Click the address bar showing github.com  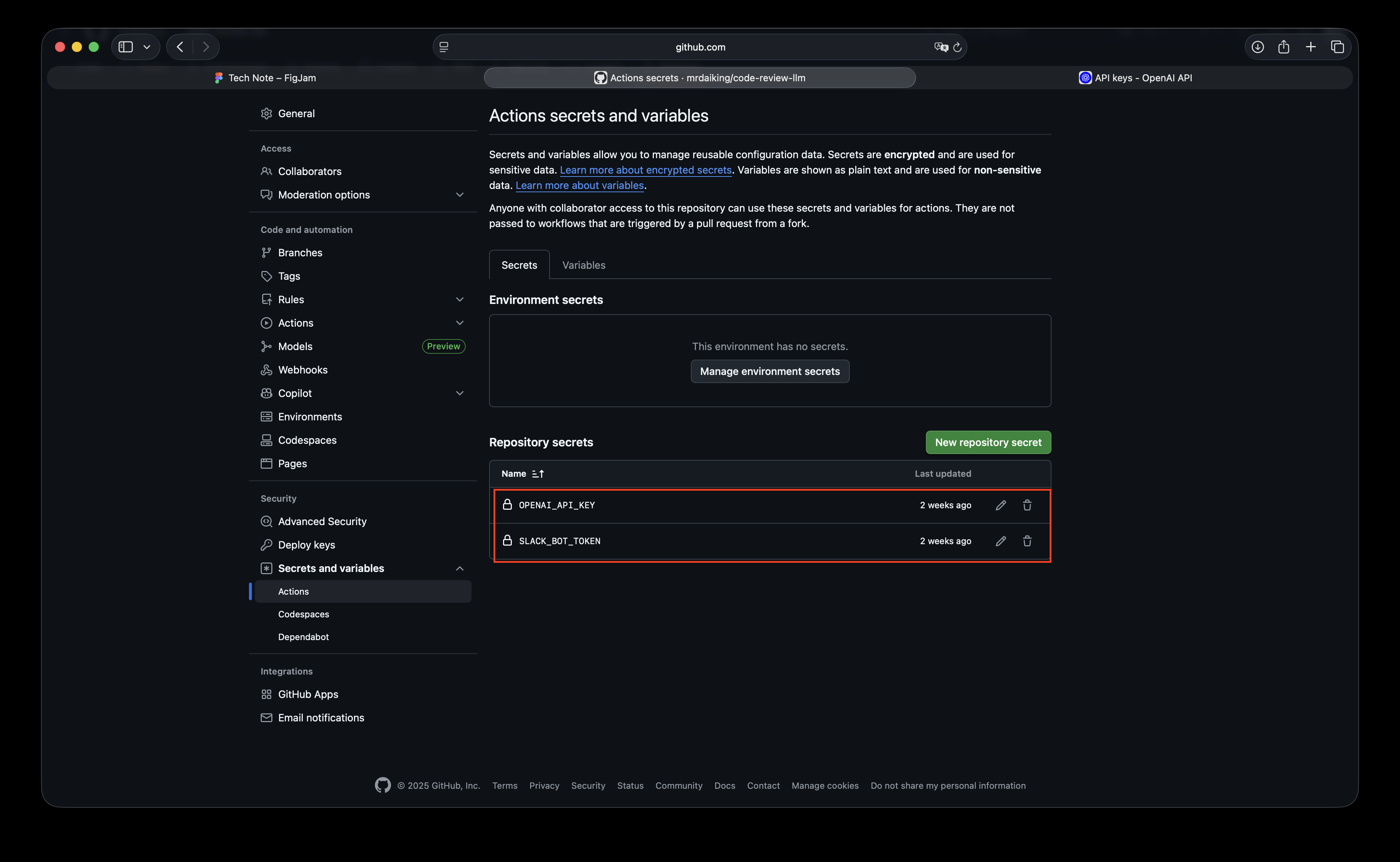[700, 47]
